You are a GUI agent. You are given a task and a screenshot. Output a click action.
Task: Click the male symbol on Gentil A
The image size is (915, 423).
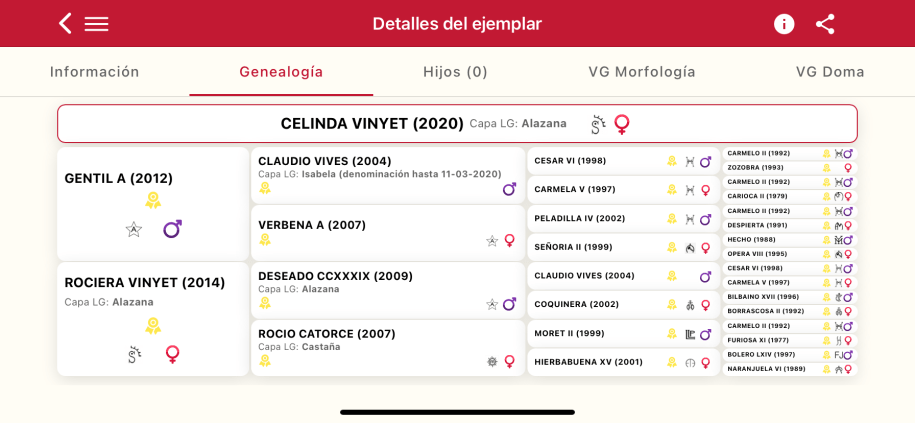click(x=172, y=229)
